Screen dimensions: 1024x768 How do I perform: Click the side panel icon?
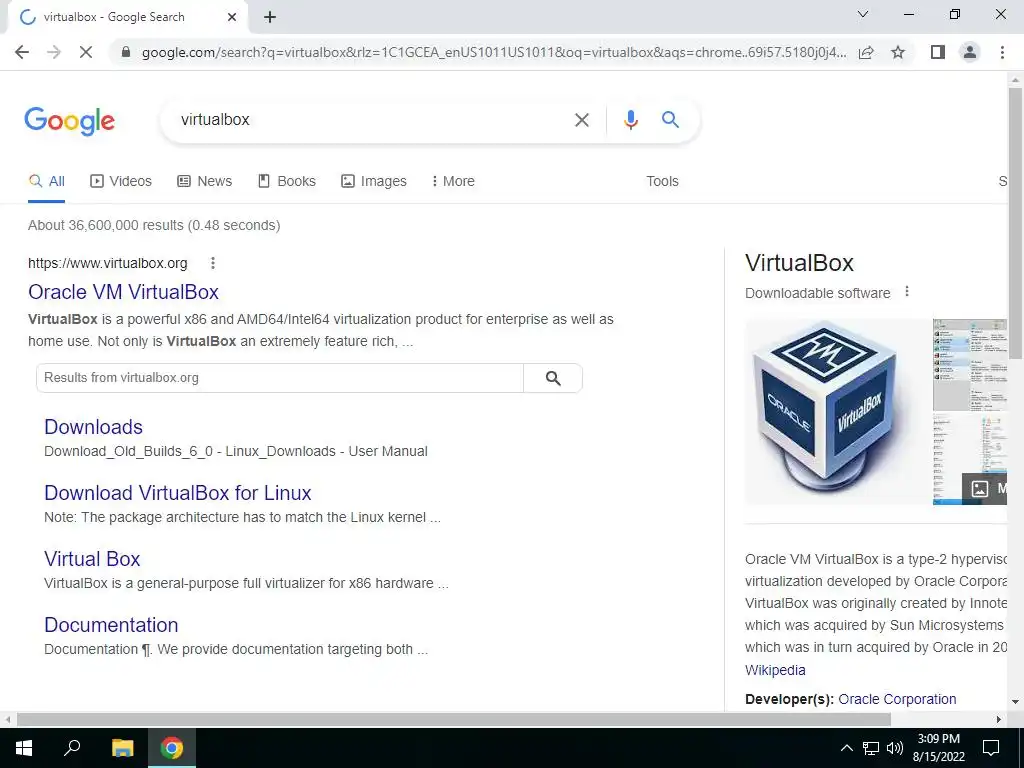point(938,52)
